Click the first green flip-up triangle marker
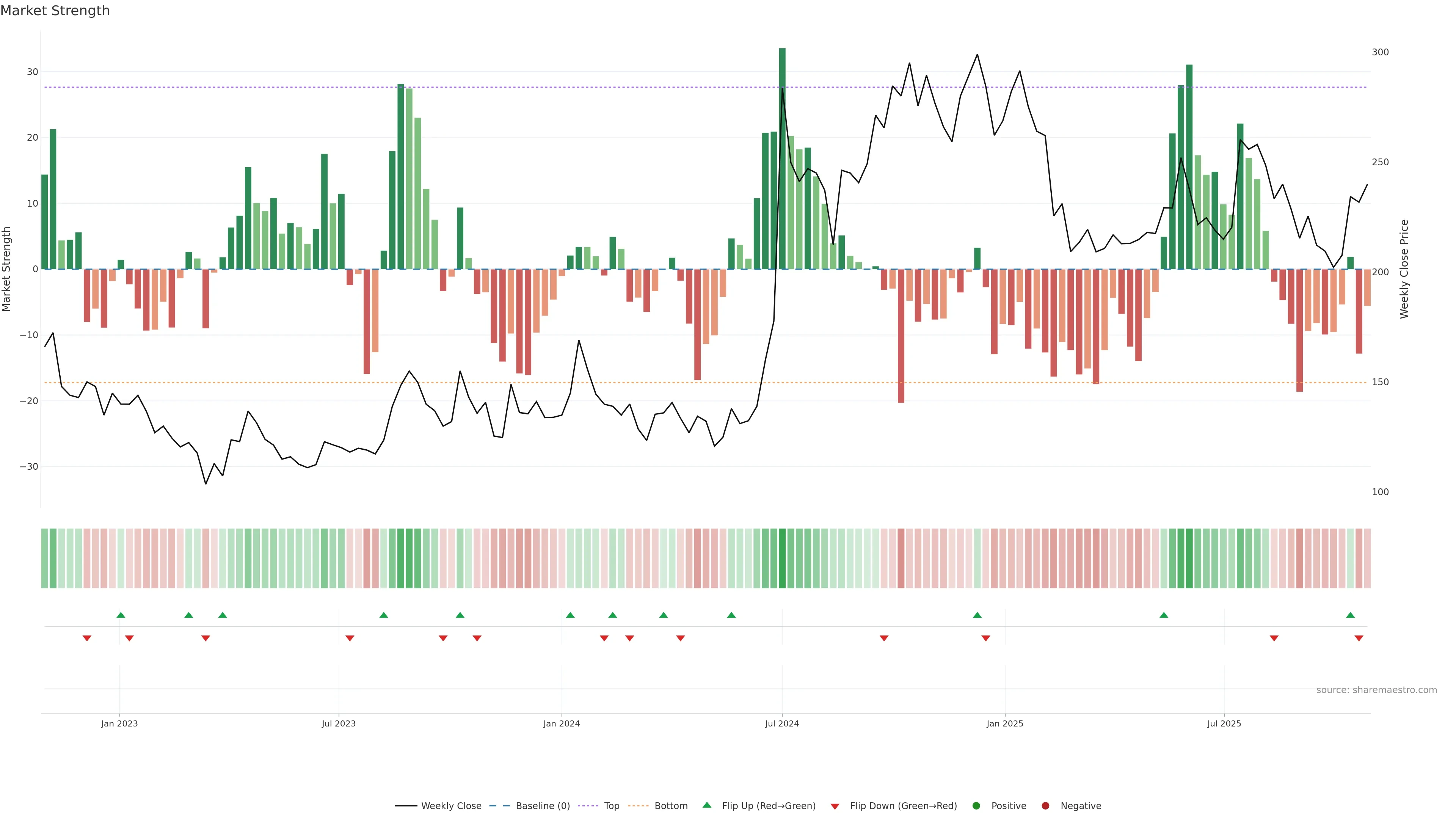Screen dimensions: 1456x819 121,615
